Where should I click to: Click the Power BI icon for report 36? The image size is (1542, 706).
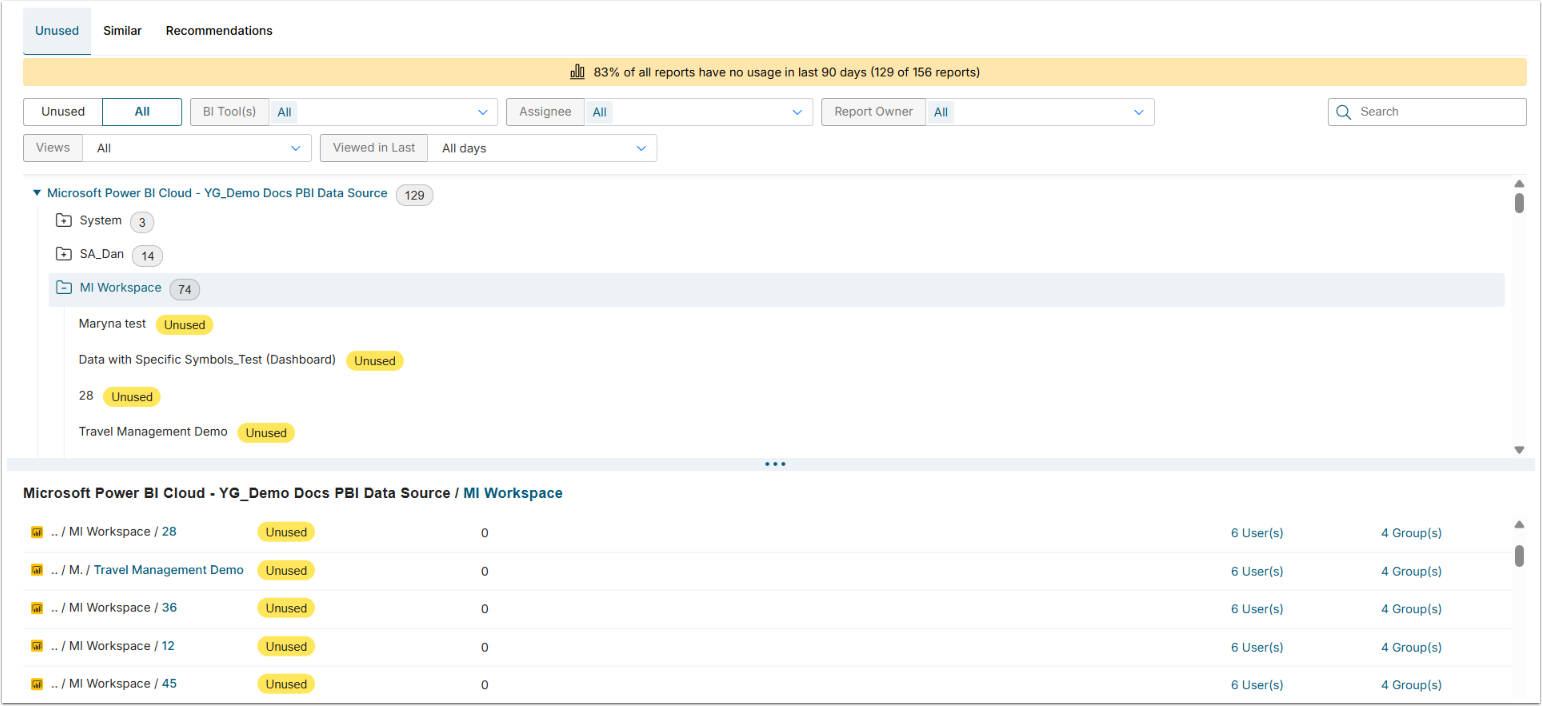click(x=37, y=608)
